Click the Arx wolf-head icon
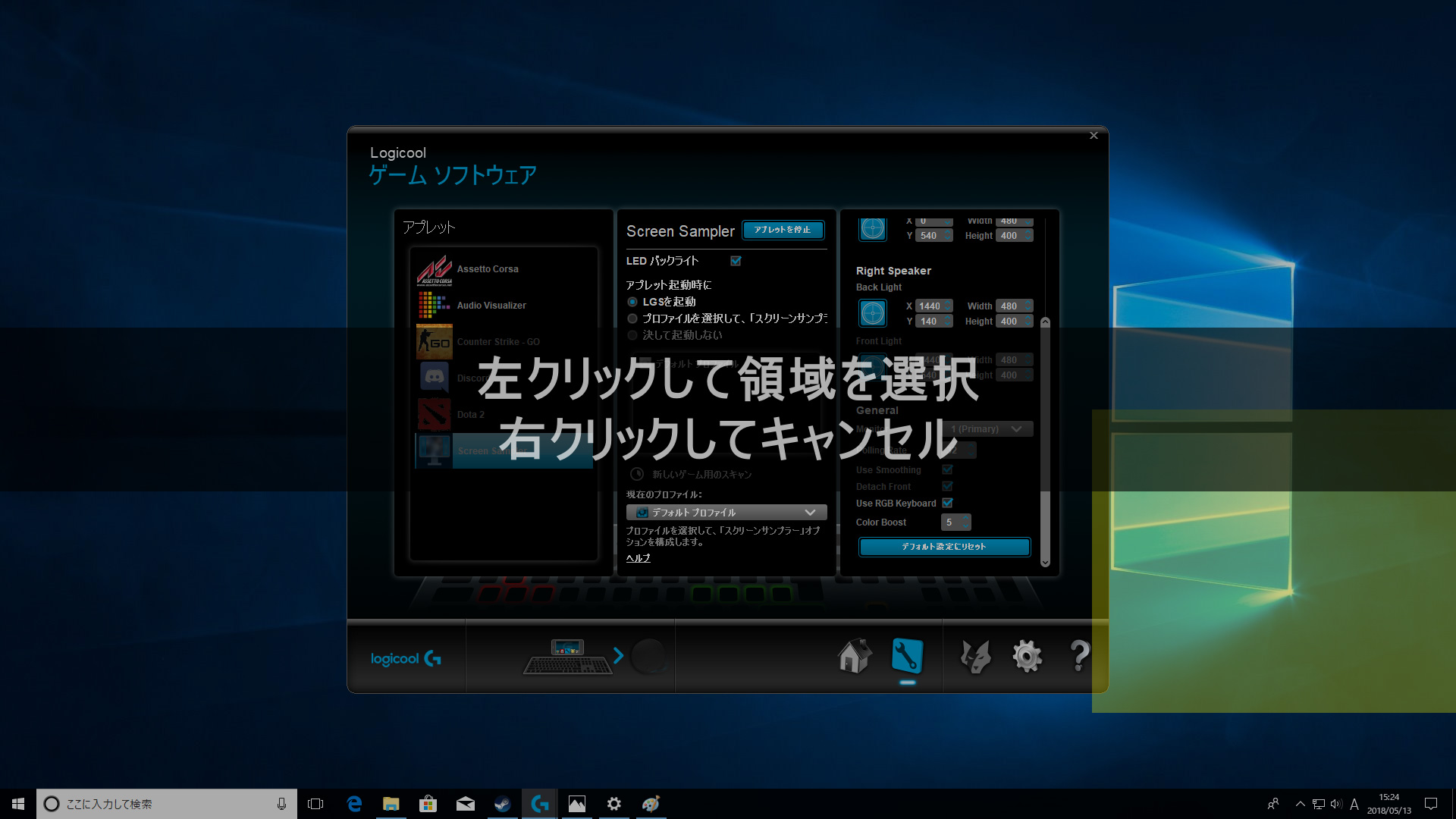The width and height of the screenshot is (1456, 819). point(975,656)
